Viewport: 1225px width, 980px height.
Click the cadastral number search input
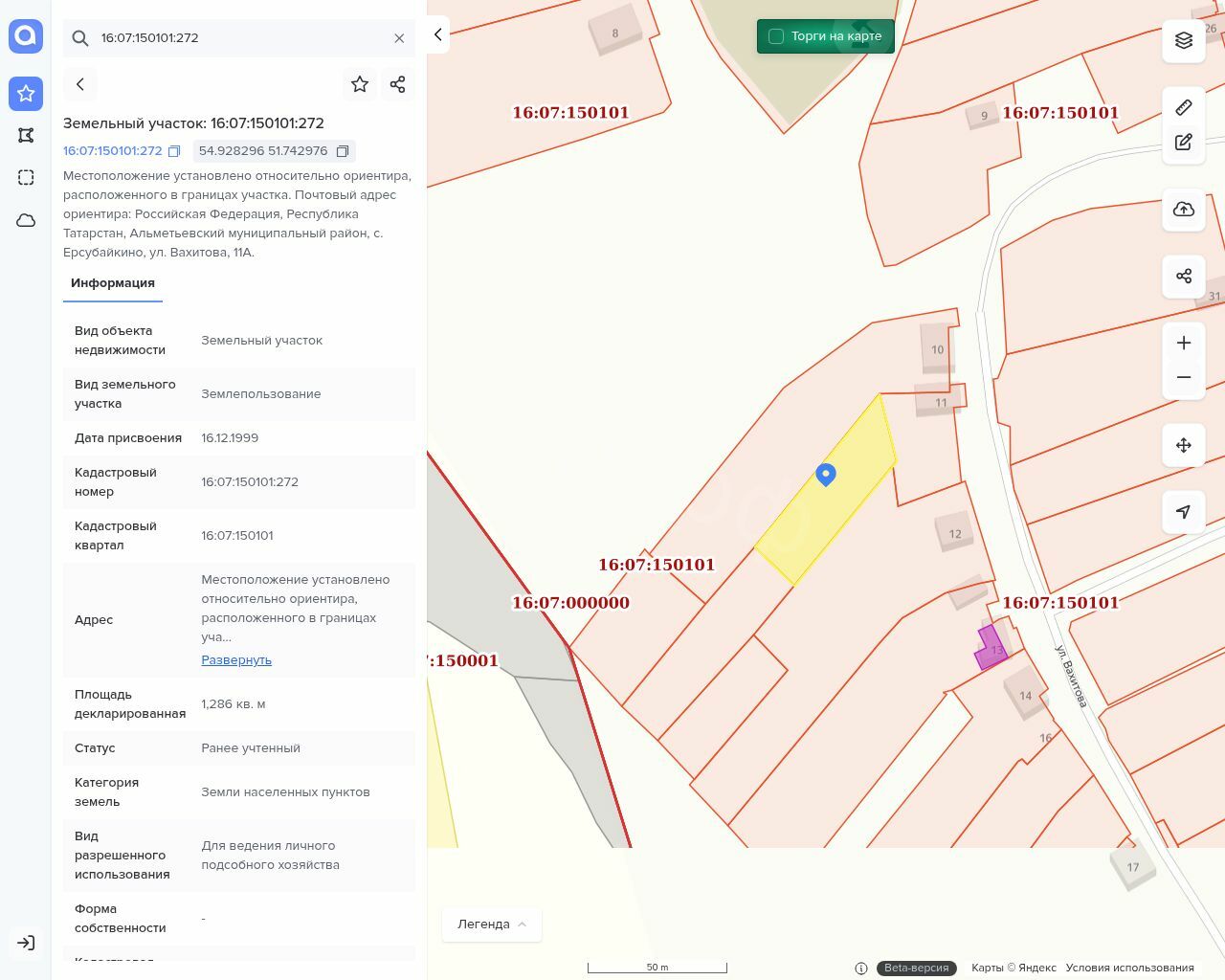pyautogui.click(x=239, y=38)
